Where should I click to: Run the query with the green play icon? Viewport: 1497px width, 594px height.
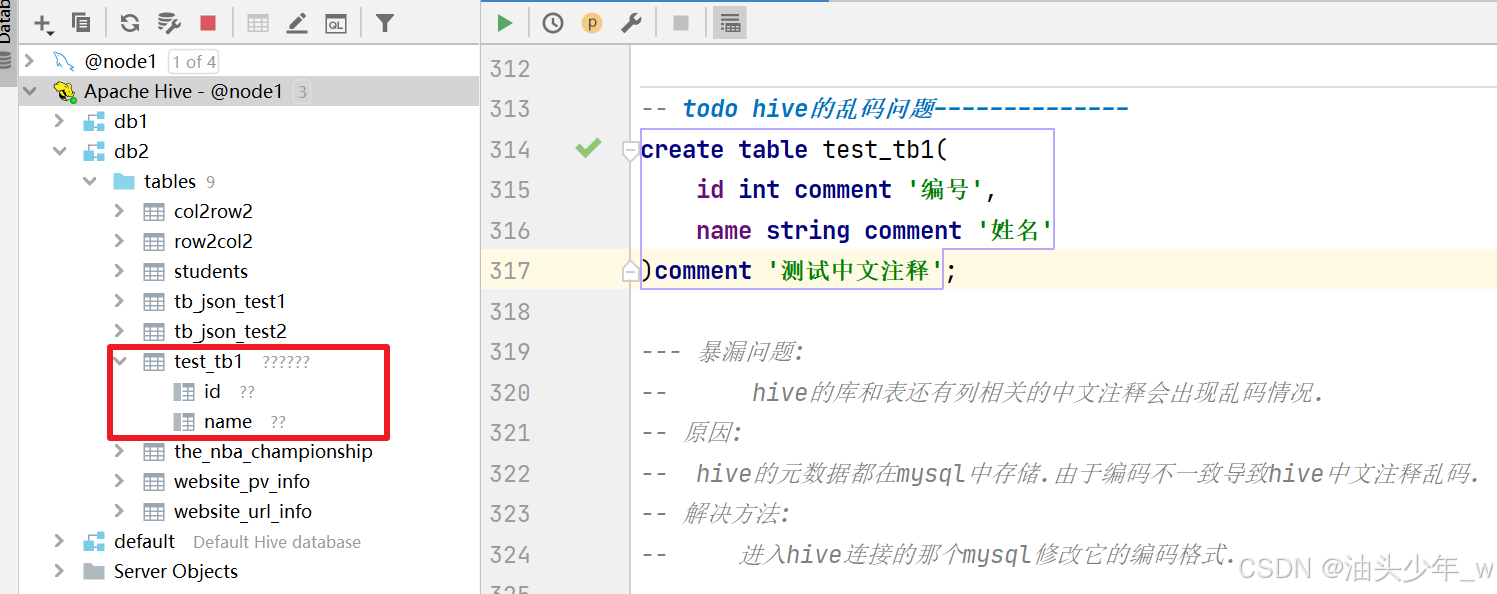pos(505,22)
